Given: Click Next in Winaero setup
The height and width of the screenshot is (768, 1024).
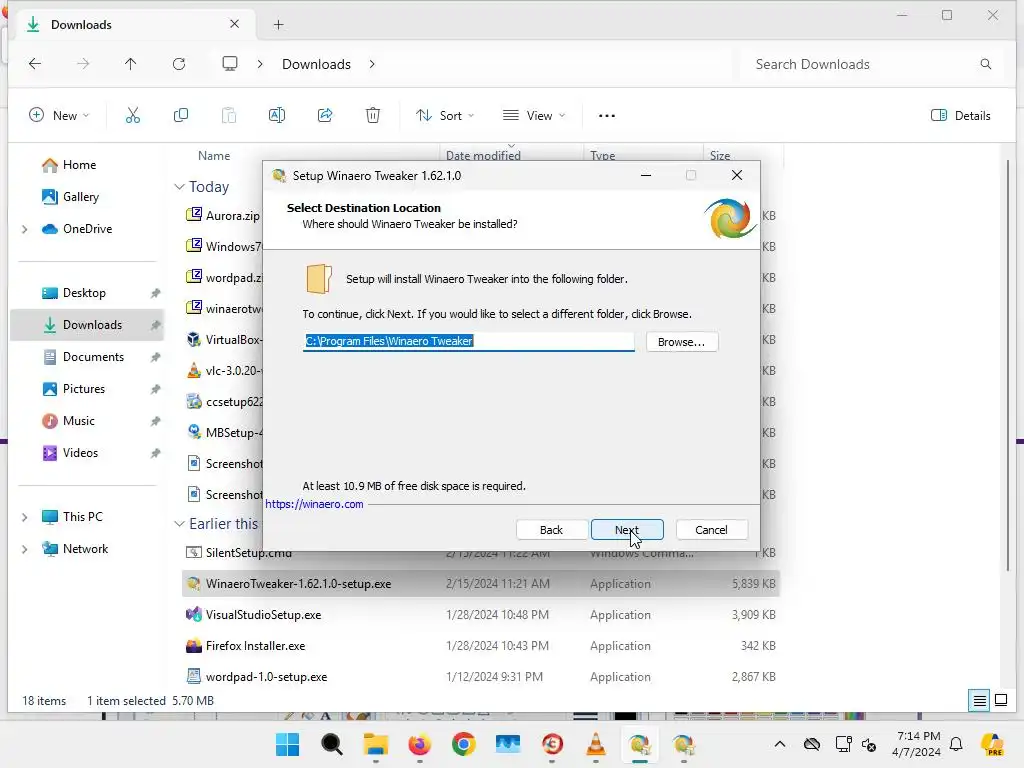Looking at the screenshot, I should tap(627, 530).
